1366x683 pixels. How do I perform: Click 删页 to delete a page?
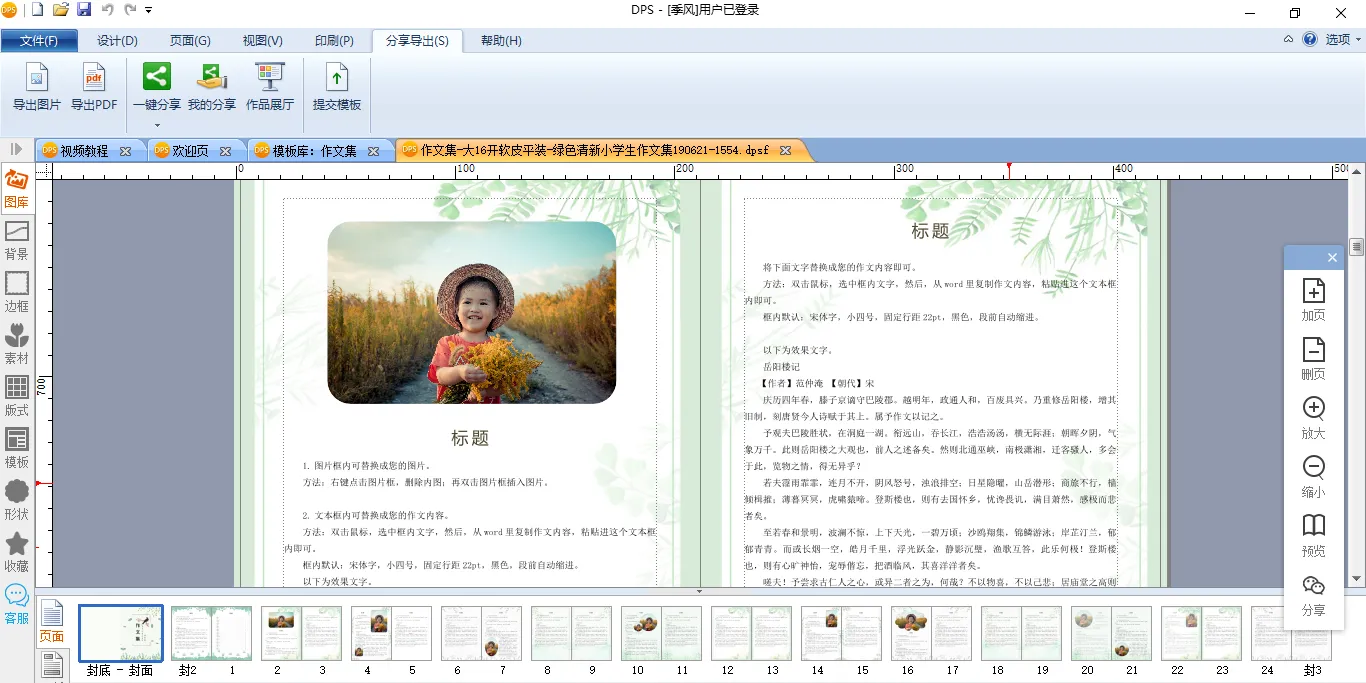[1313, 359]
